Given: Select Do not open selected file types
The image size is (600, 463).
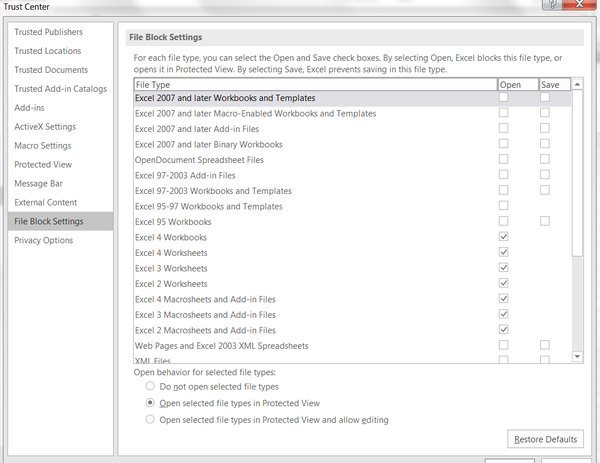Looking at the screenshot, I should pyautogui.click(x=150, y=386).
